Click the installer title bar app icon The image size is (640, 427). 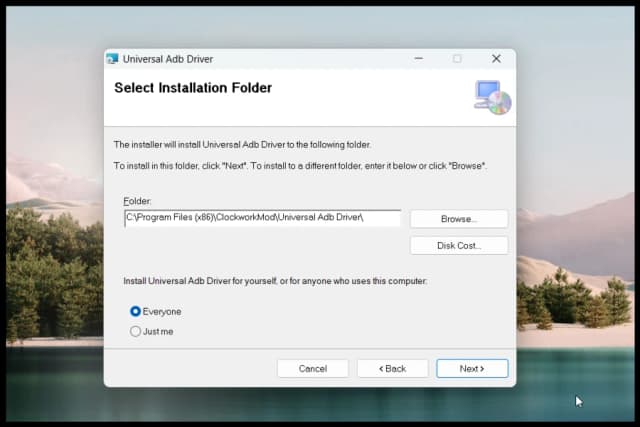click(113, 59)
